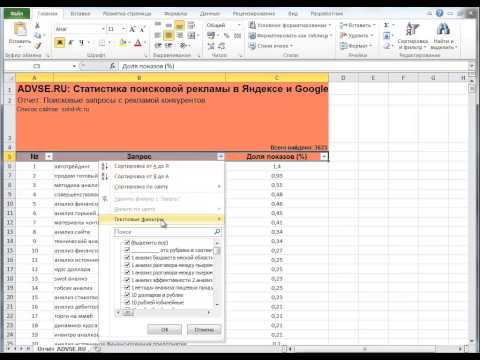Viewport: 480px width, 360px height.
Task: Confirm the filter with OK button
Action: click(164, 330)
